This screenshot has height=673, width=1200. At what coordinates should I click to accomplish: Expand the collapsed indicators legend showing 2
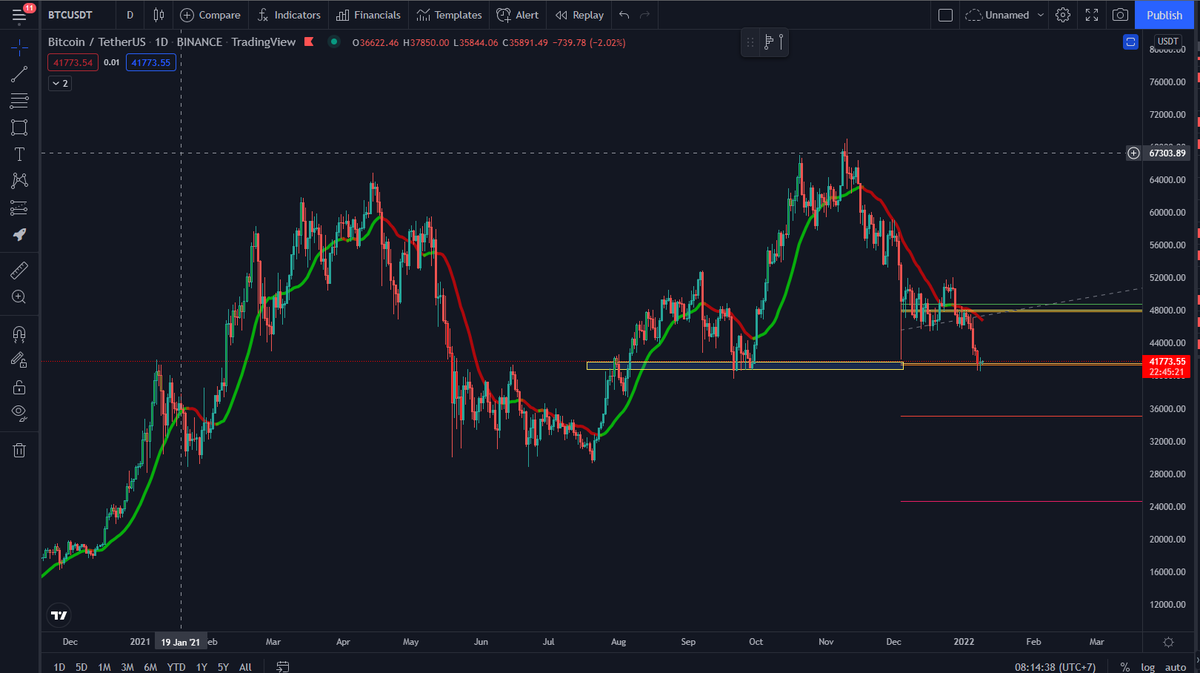[x=60, y=83]
